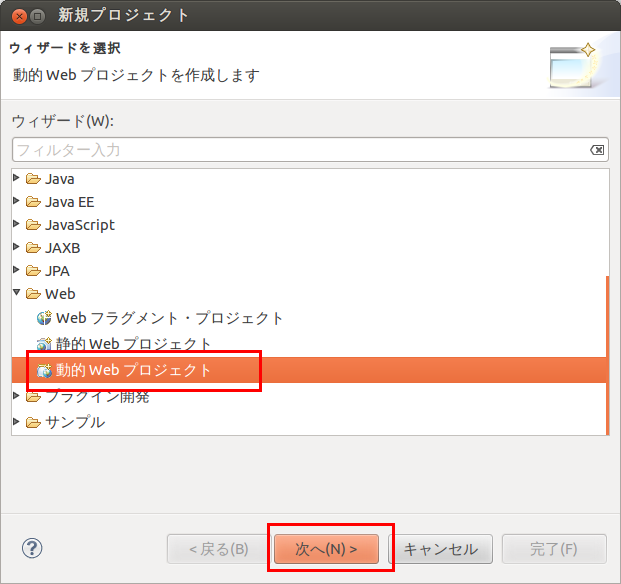621x584 pixels.
Task: Click the 次へ(N) > button
Action: pyautogui.click(x=326, y=549)
